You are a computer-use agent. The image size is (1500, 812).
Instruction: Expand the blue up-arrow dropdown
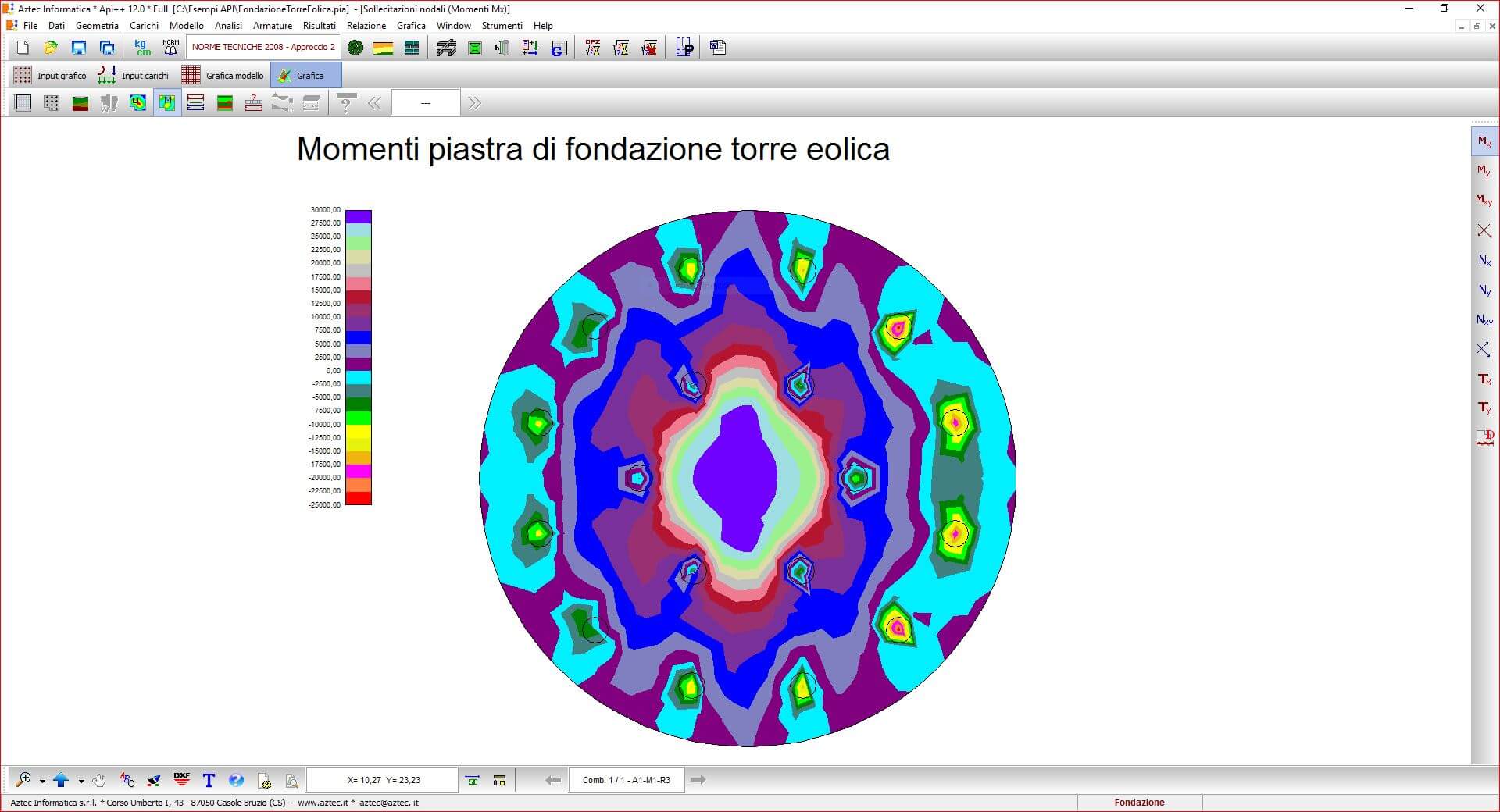coord(81,780)
